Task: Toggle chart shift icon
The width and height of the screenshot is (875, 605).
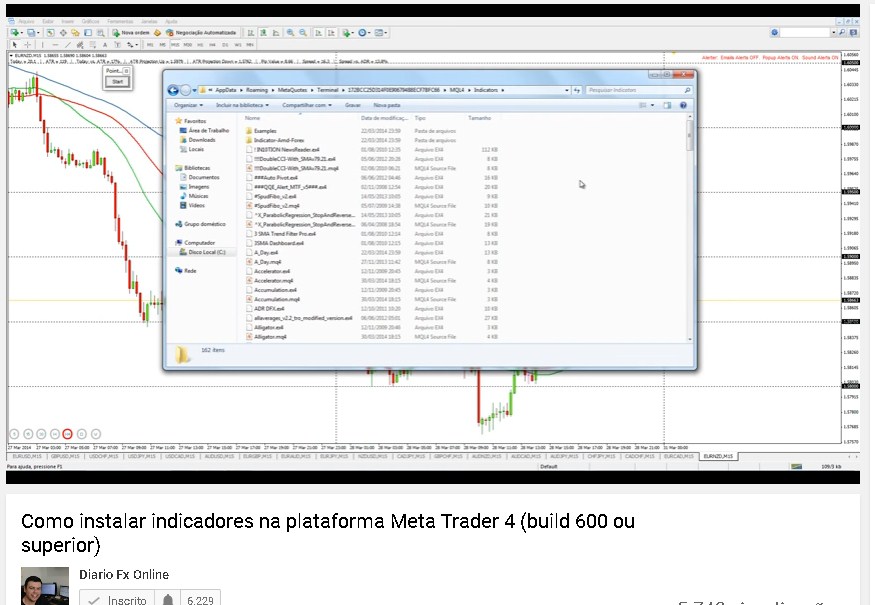Action: [331, 33]
